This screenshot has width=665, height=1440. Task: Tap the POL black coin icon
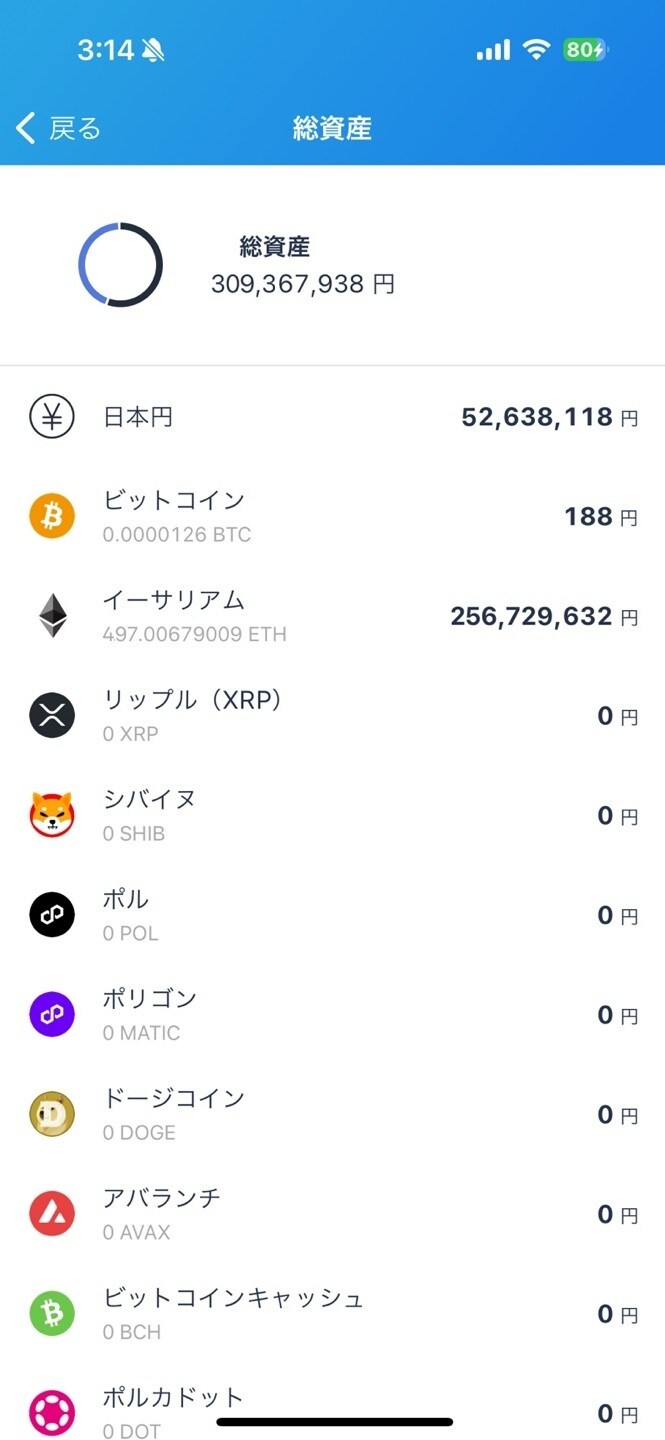pos(51,914)
